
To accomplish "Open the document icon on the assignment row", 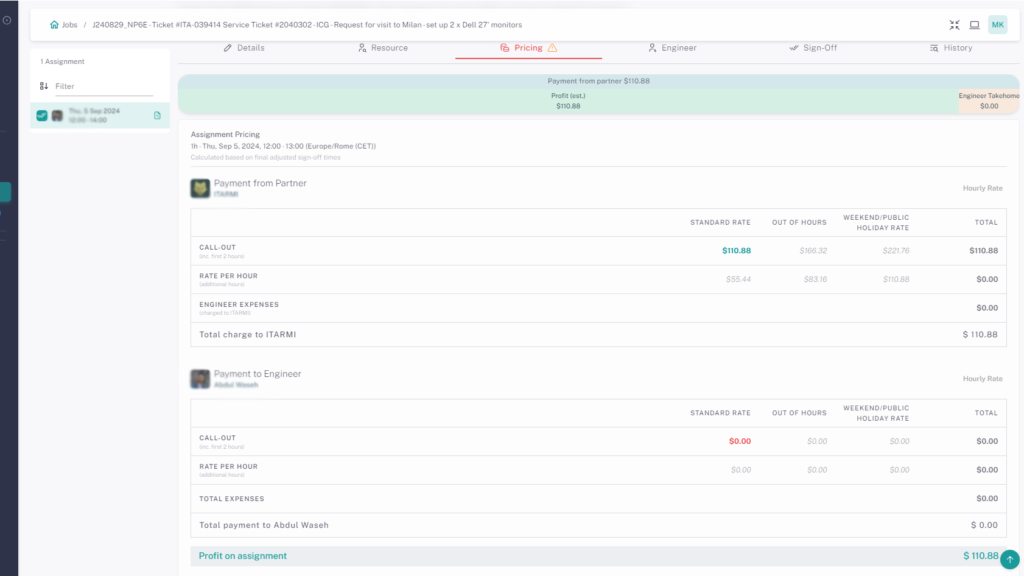I will pos(157,116).
